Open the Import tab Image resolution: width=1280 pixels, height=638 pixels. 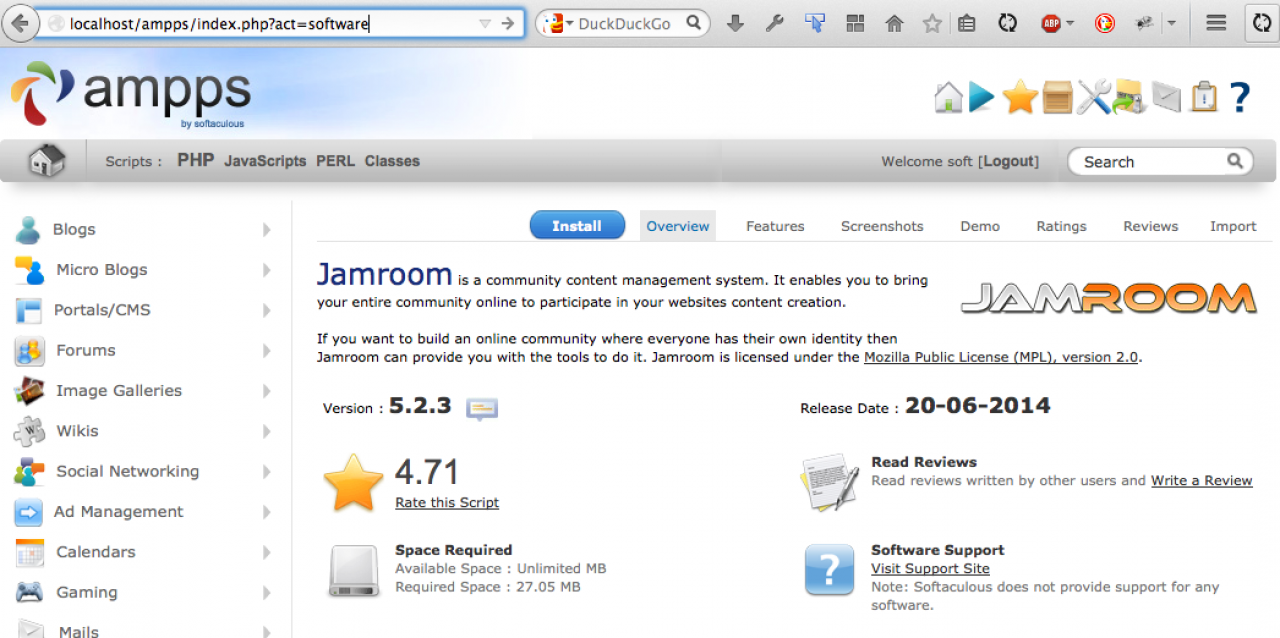pyautogui.click(x=1233, y=226)
